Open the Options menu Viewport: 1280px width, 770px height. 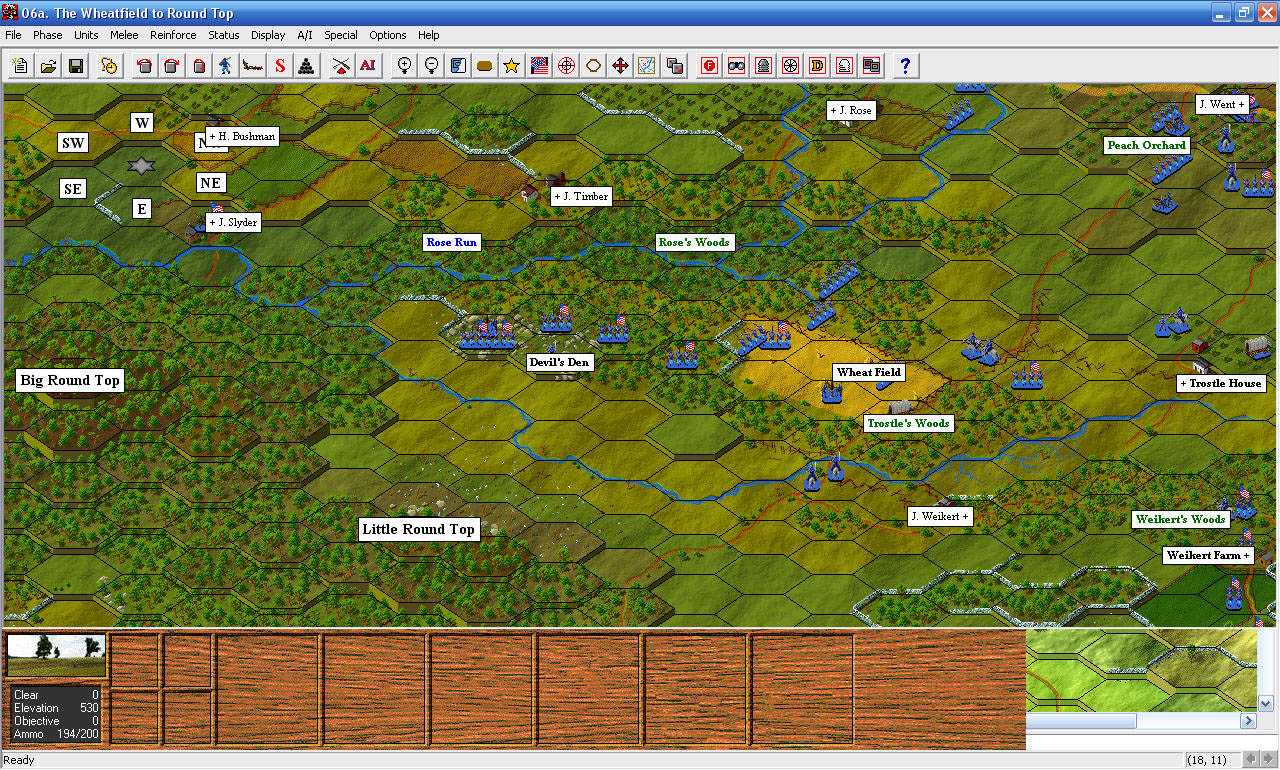point(388,35)
